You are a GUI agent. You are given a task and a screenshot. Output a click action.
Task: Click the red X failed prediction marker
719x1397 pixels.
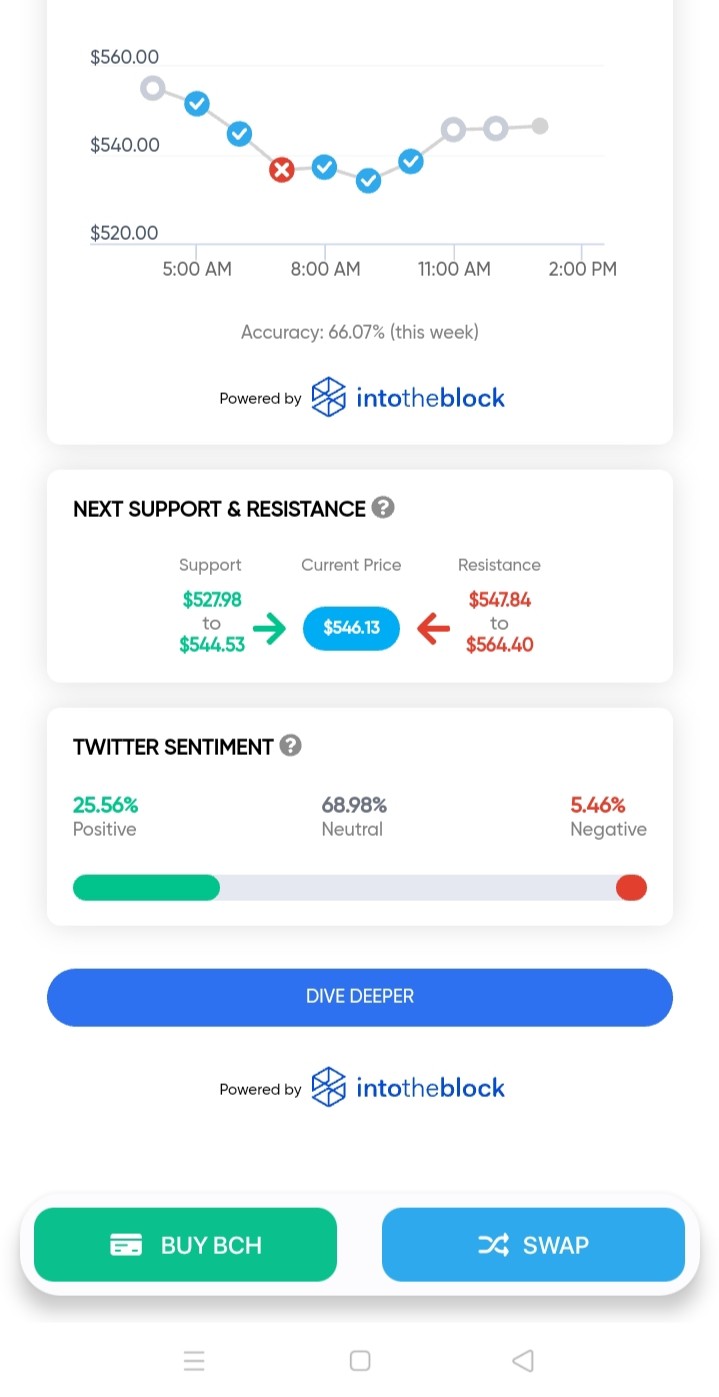(282, 170)
